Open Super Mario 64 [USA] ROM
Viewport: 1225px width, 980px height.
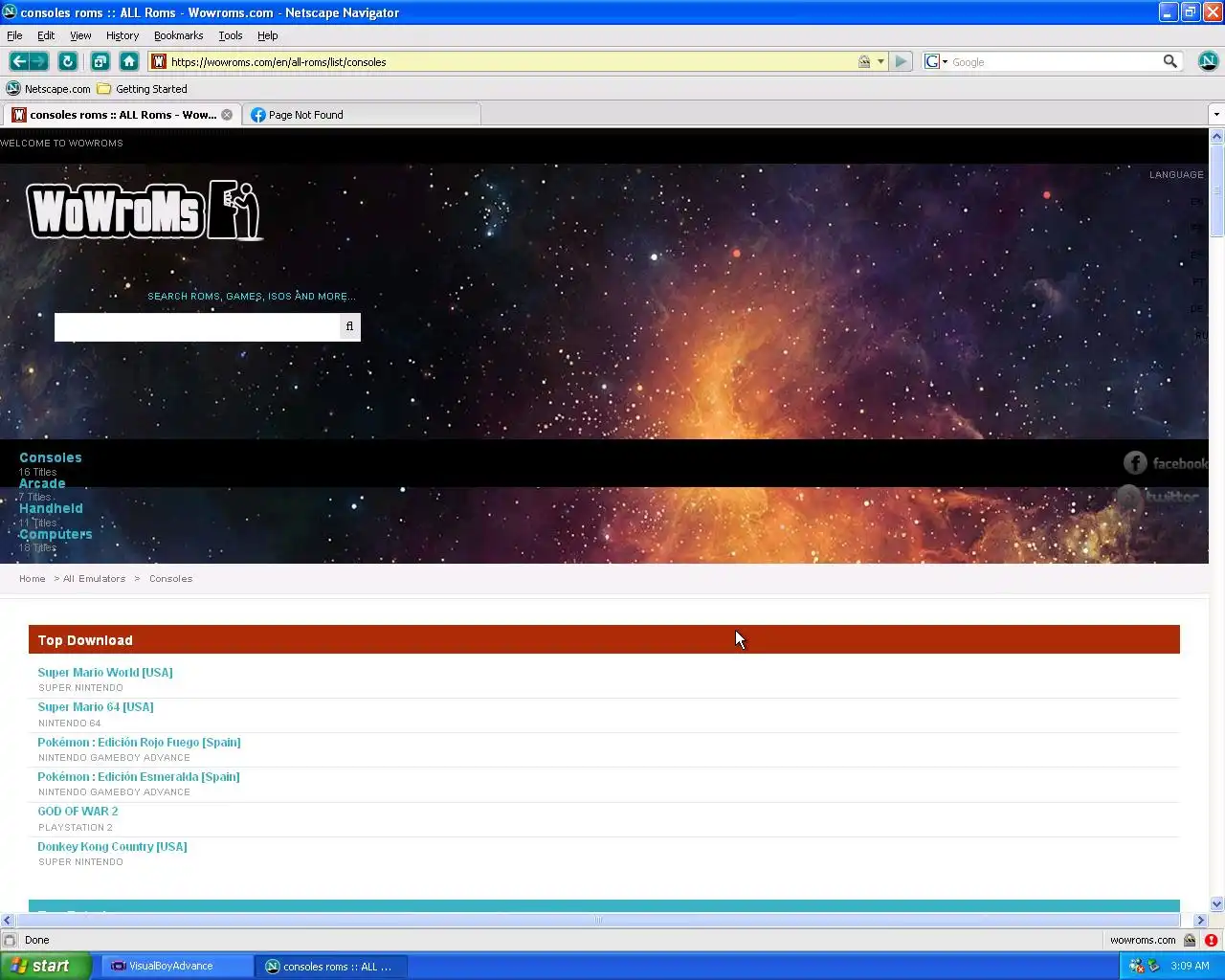click(96, 707)
